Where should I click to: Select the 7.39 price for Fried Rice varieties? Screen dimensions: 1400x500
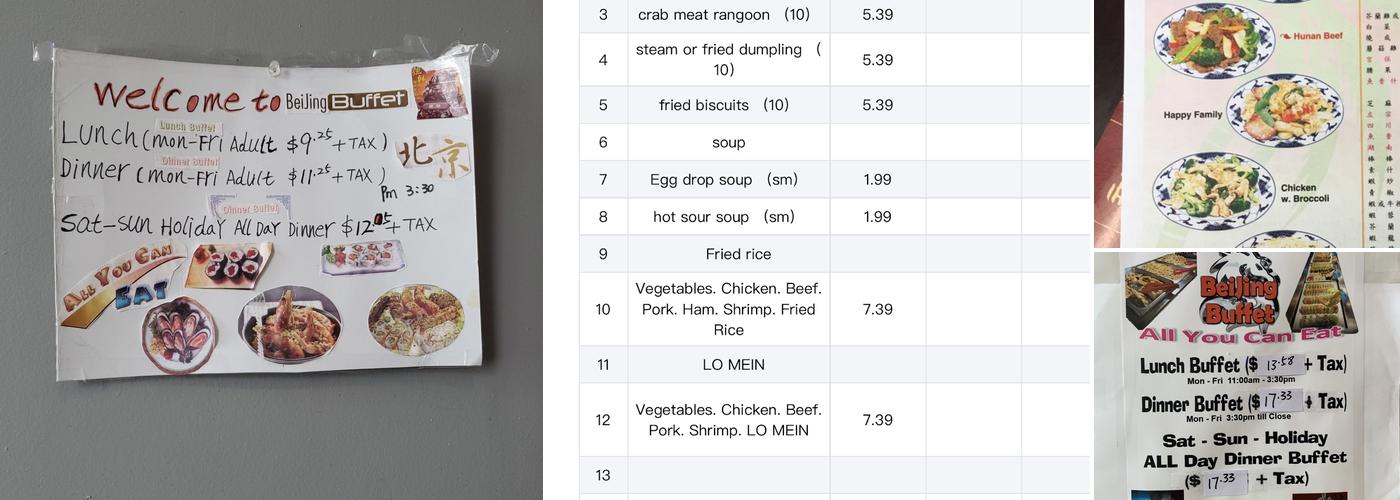pyautogui.click(x=877, y=309)
